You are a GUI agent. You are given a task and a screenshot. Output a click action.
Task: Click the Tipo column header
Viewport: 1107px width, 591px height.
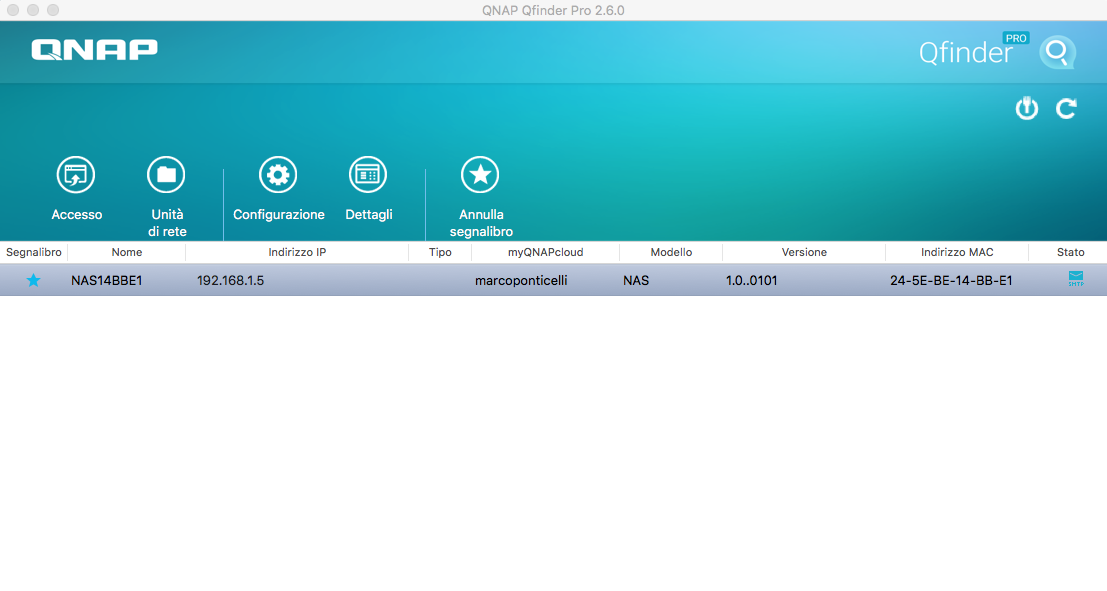point(440,253)
